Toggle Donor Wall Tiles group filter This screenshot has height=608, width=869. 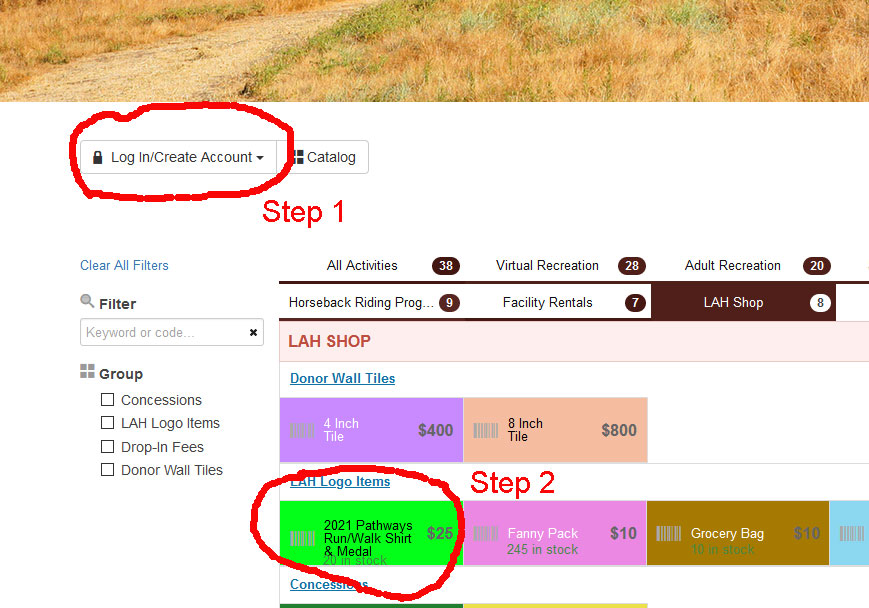pyautogui.click(x=108, y=470)
